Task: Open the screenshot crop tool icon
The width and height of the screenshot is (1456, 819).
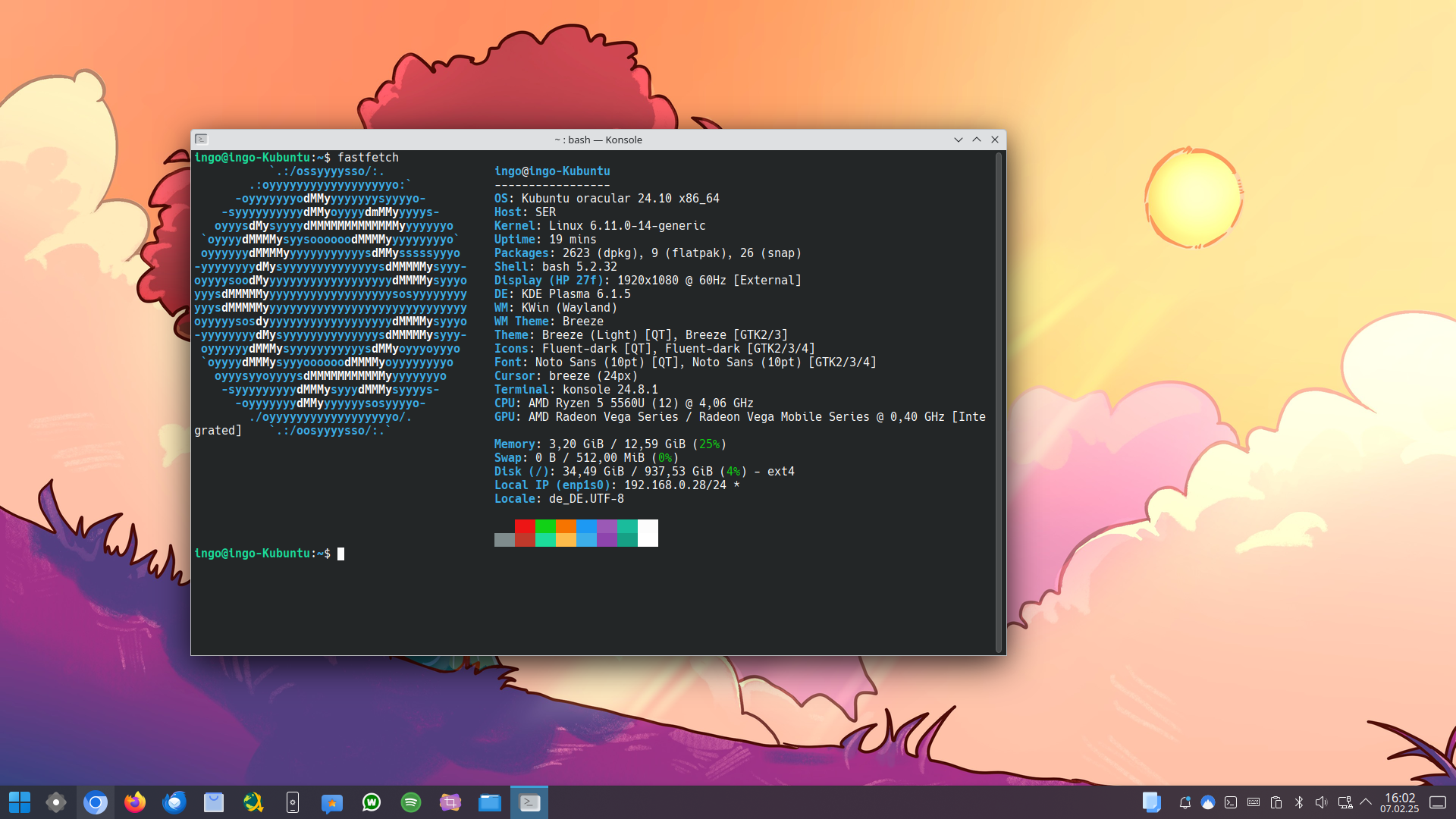Action: 450,802
